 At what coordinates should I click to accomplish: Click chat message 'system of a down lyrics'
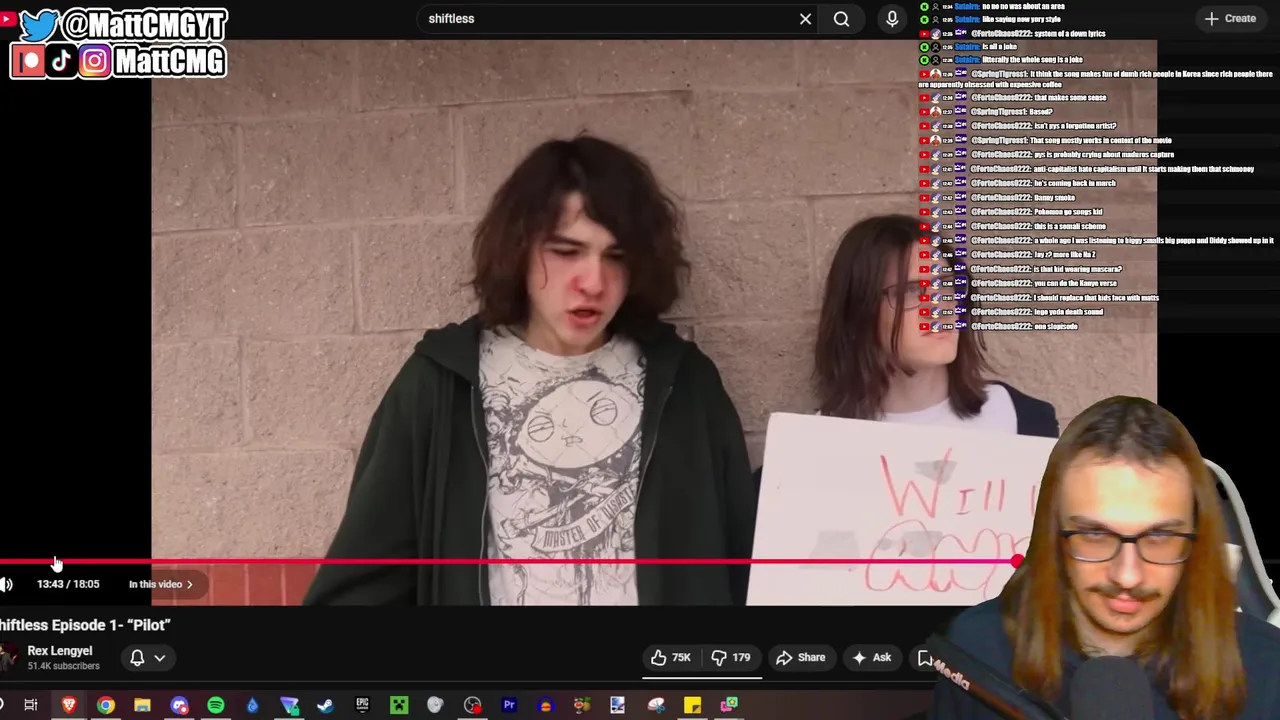1068,33
